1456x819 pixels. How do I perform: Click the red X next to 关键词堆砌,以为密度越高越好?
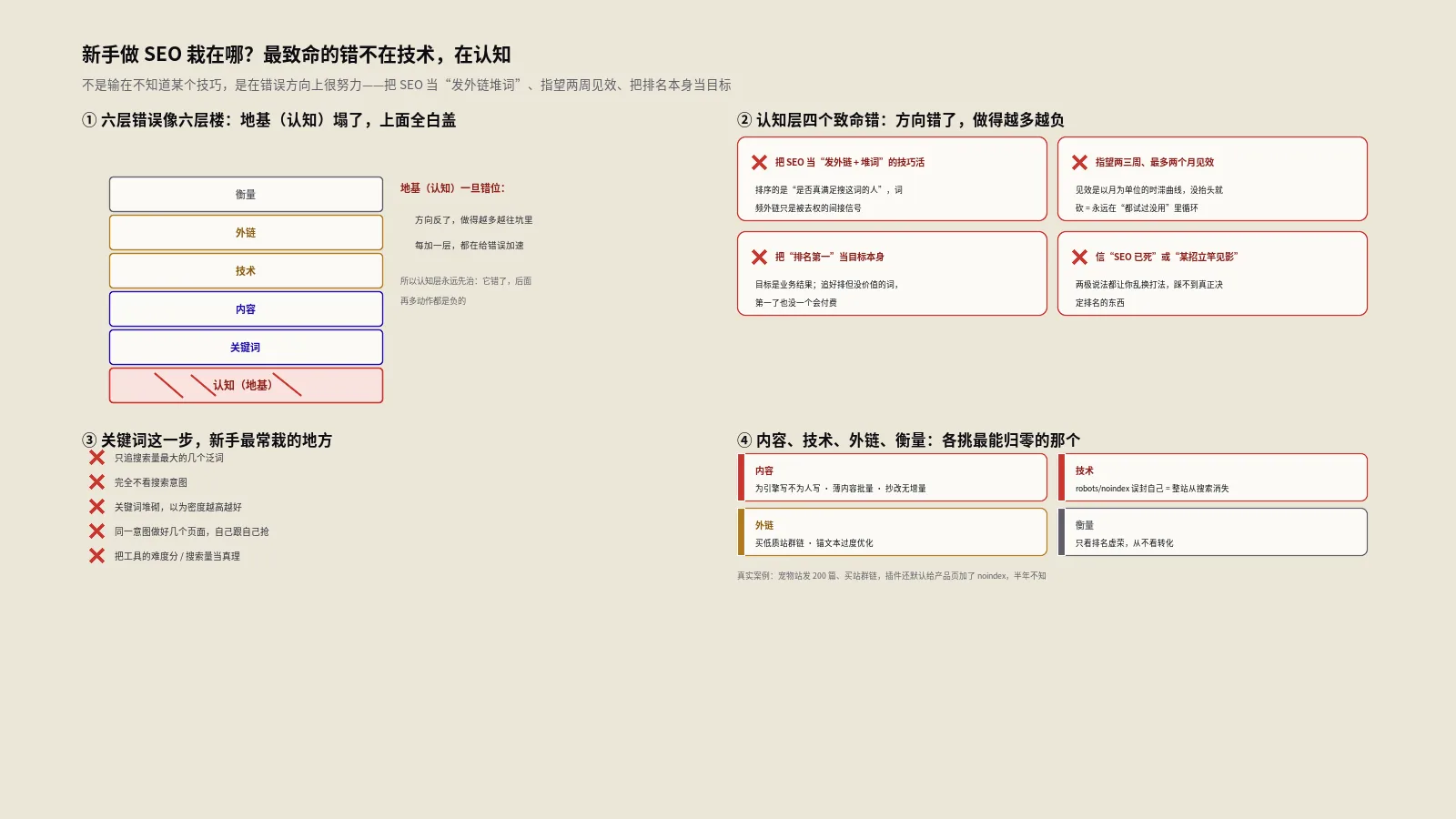[x=96, y=507]
